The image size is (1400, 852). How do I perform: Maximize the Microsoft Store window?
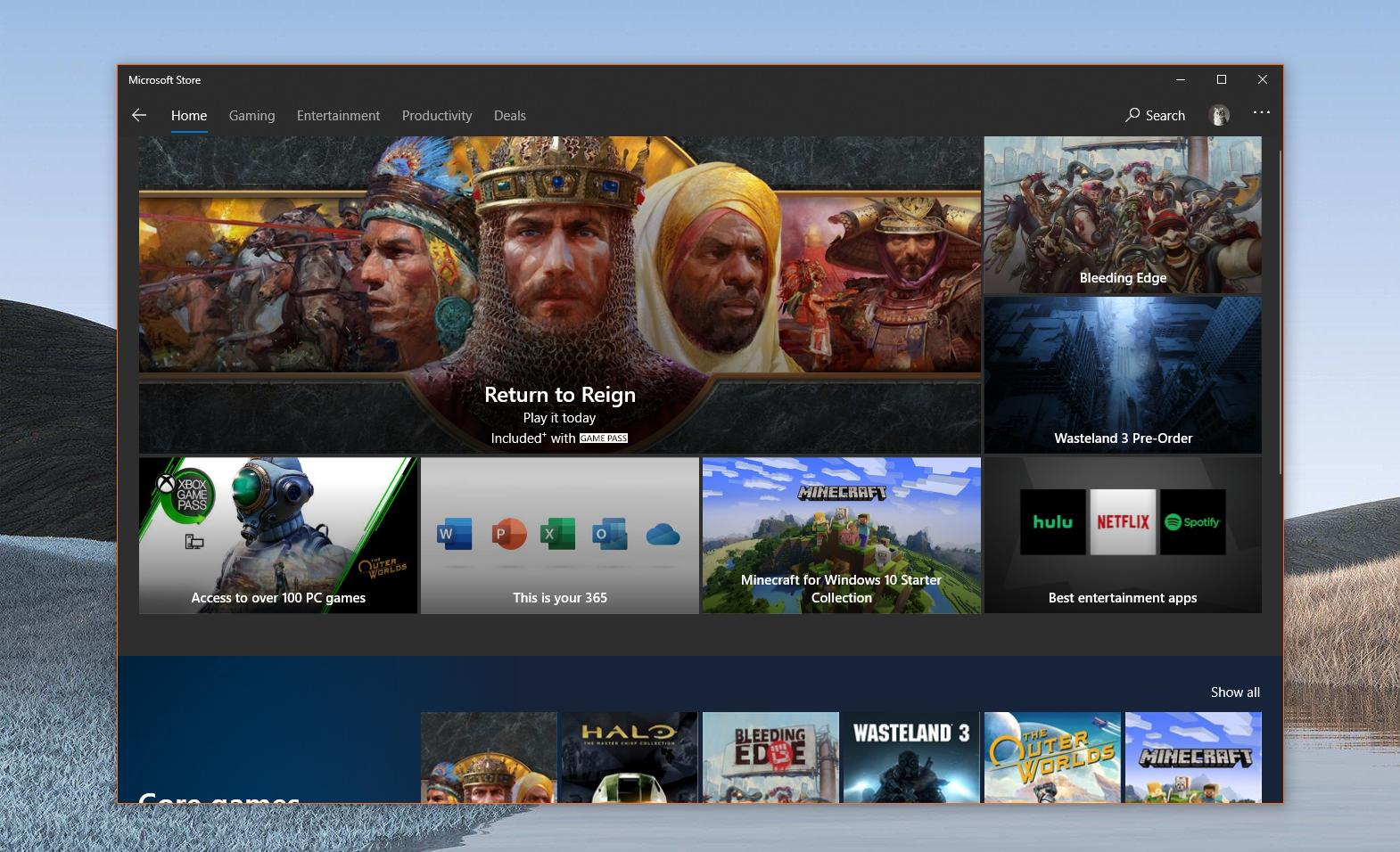point(1222,79)
